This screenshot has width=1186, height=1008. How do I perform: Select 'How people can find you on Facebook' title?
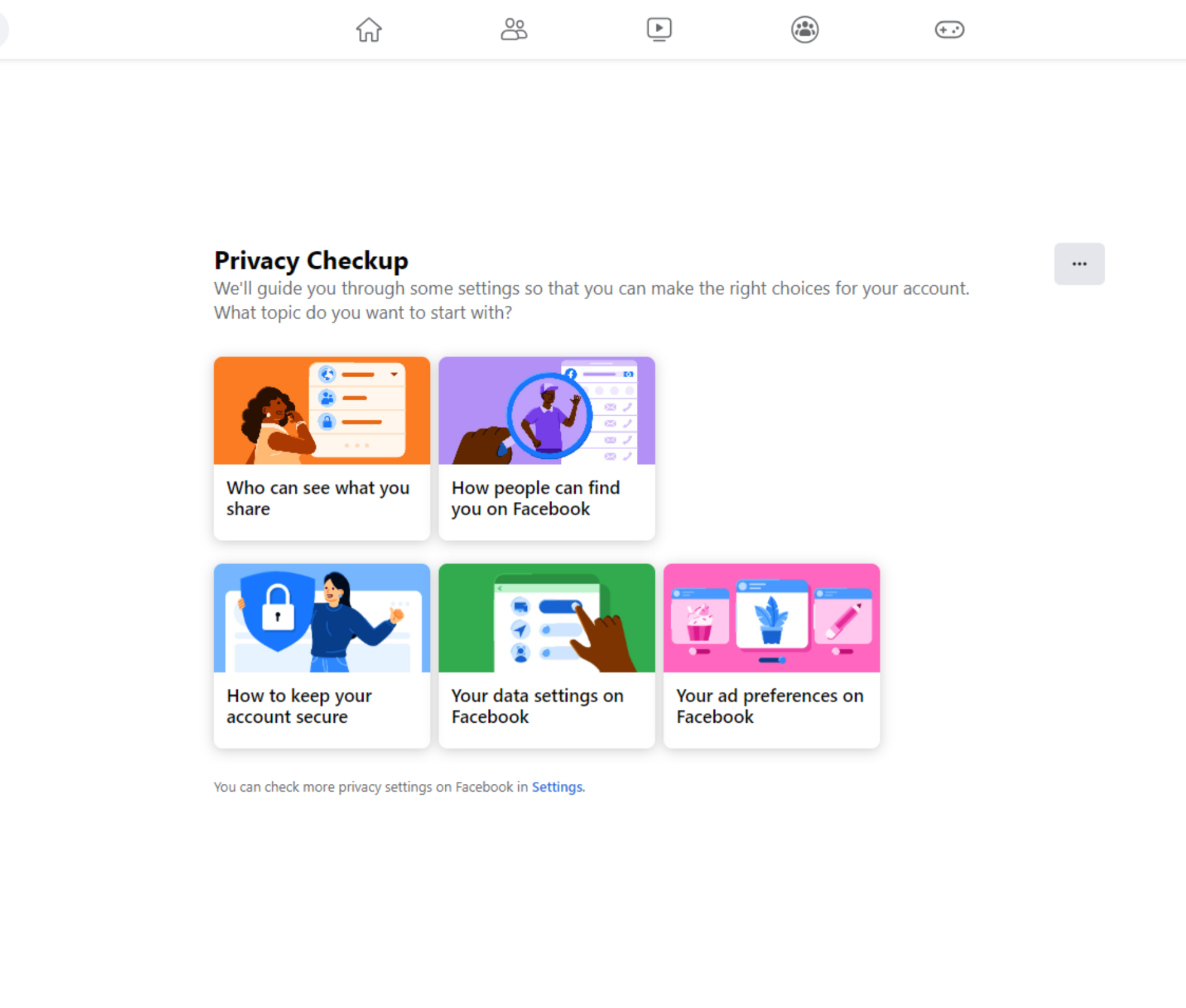(535, 498)
